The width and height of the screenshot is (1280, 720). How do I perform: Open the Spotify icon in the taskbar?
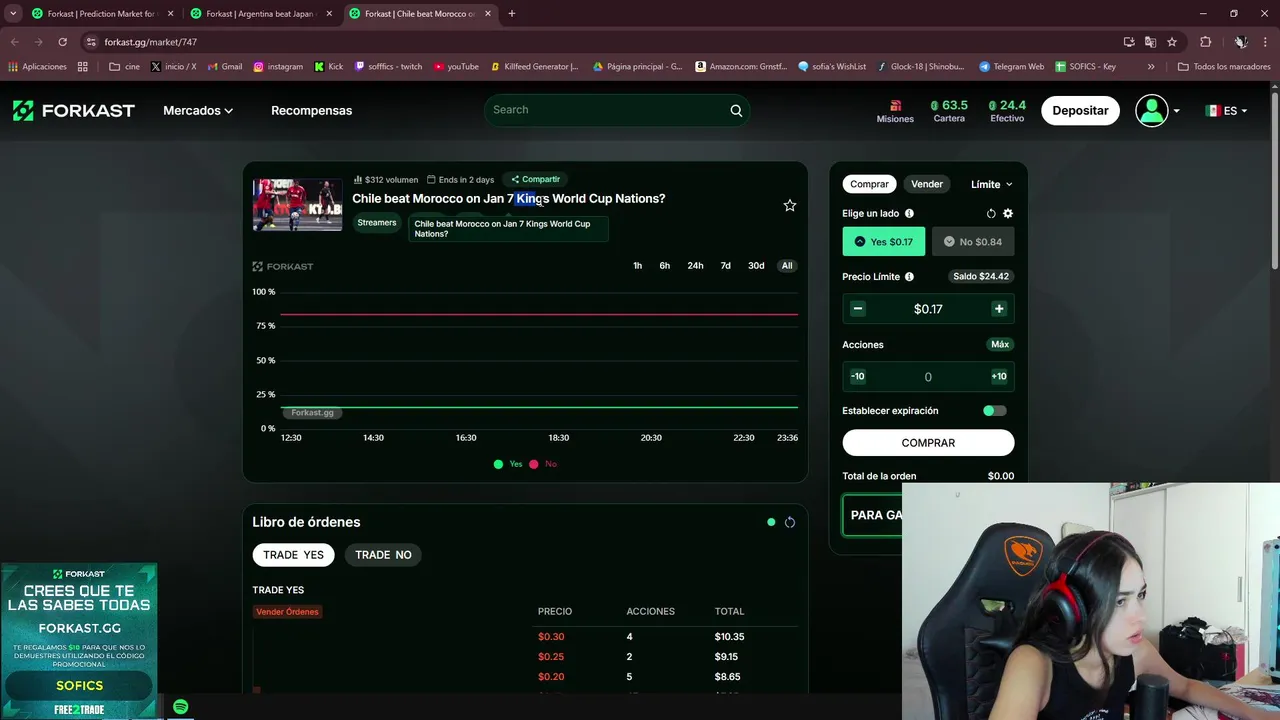coord(180,707)
